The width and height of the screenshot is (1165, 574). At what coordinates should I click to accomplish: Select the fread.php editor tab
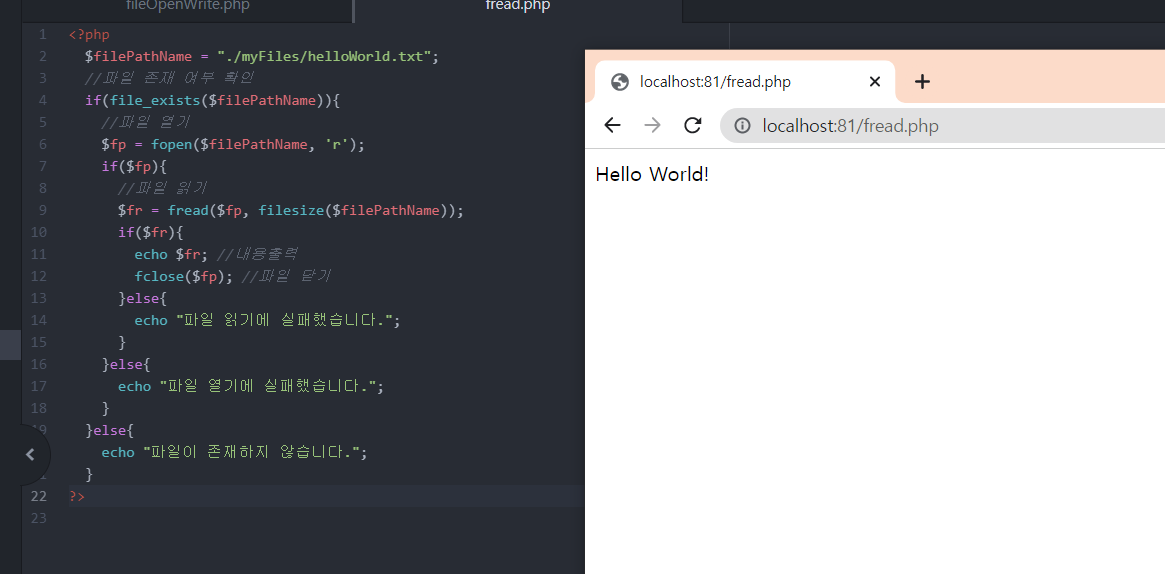(518, 6)
